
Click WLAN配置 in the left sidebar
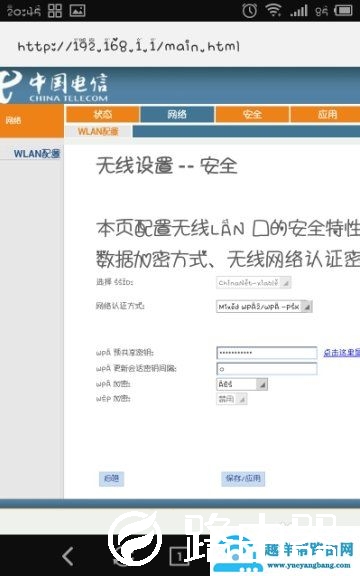click(37, 154)
